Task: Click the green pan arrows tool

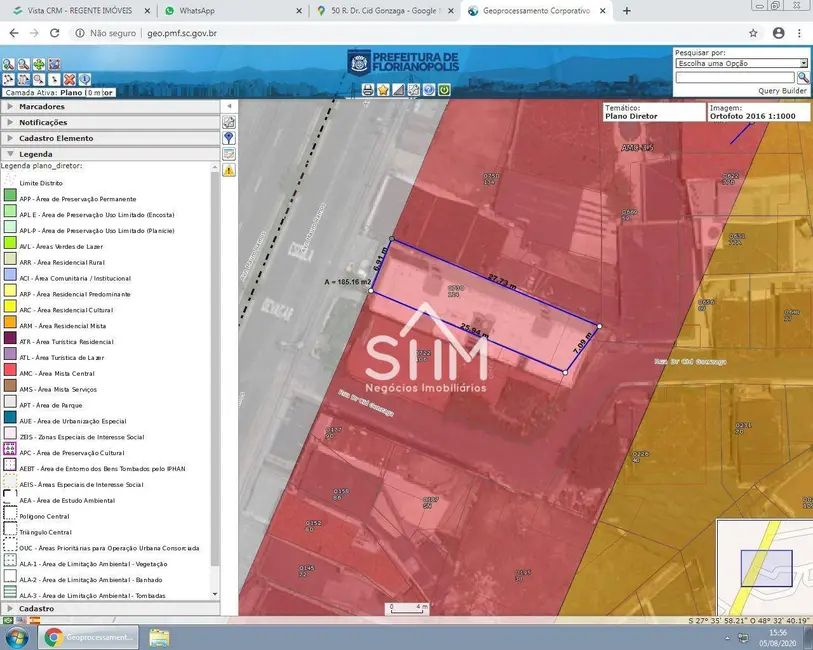Action: 39,65
